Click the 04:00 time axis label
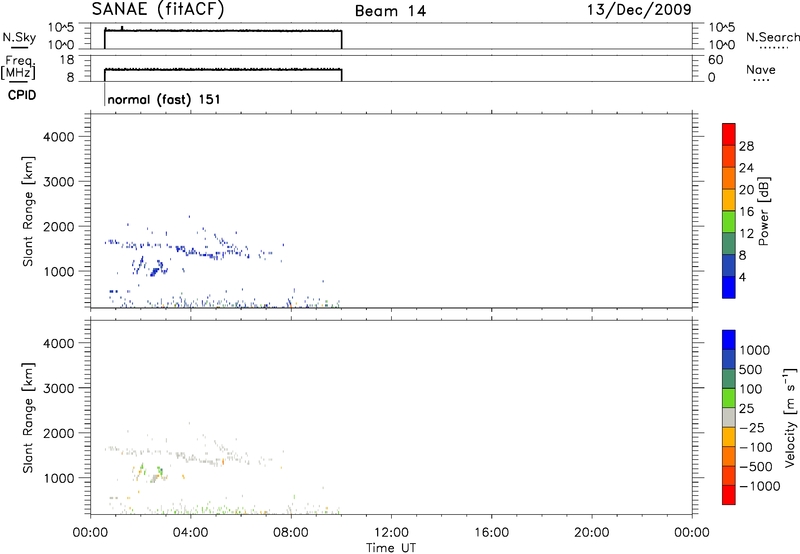Screen dimensions: 800x554 click(191, 533)
